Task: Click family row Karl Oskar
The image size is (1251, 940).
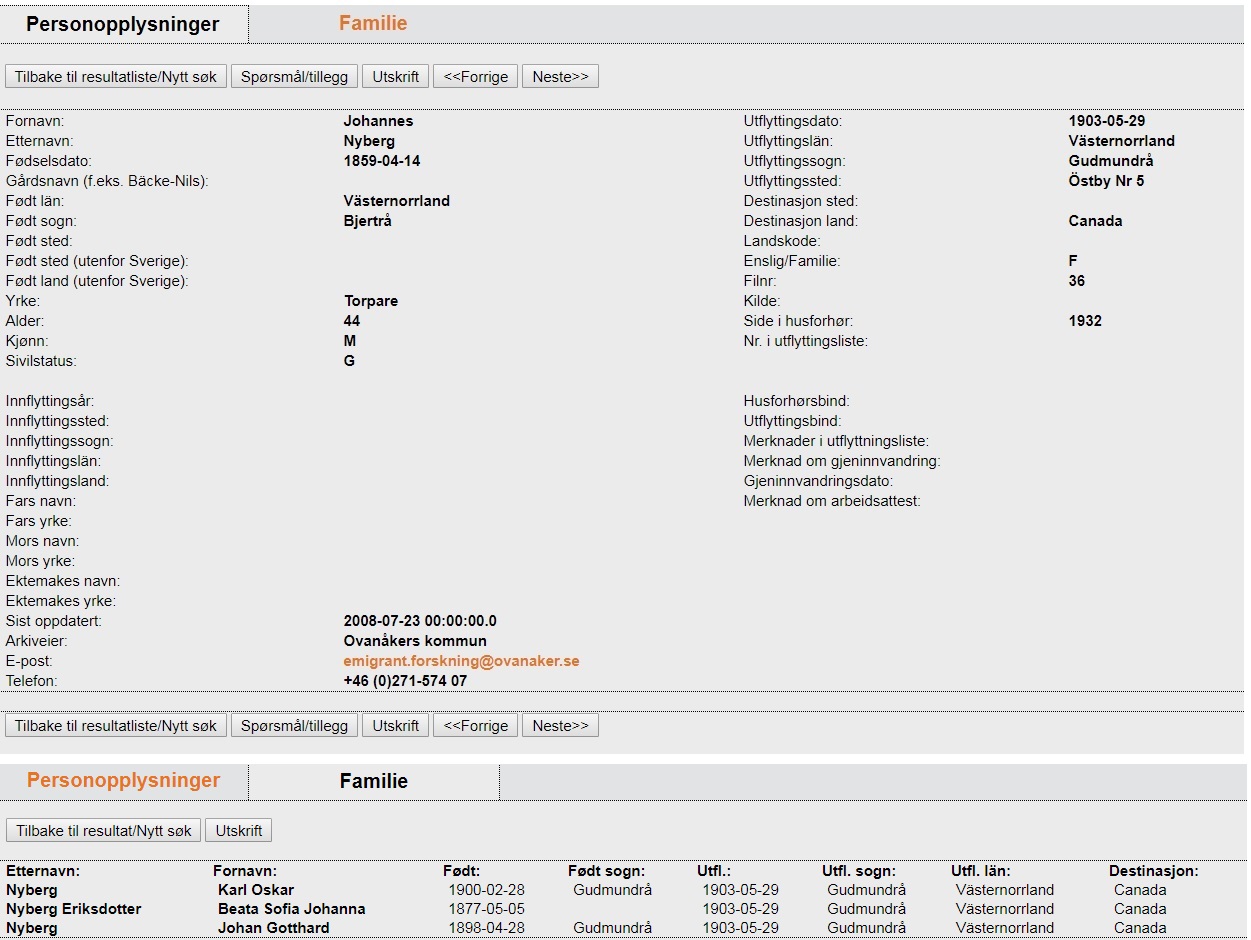Action: click(x=256, y=890)
